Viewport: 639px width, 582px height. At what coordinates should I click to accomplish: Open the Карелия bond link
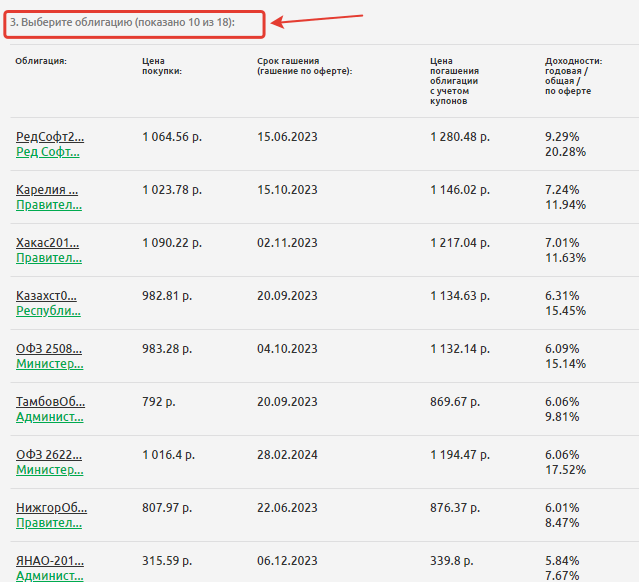(47, 189)
